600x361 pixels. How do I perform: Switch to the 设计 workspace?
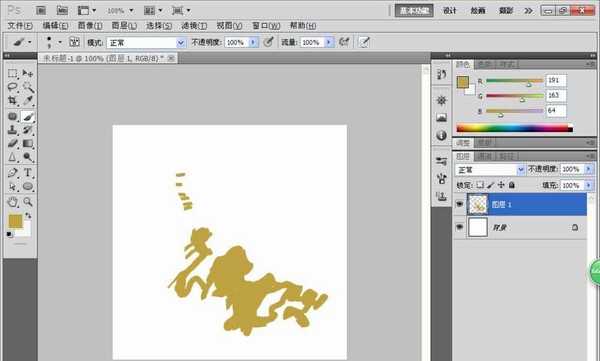(x=450, y=11)
